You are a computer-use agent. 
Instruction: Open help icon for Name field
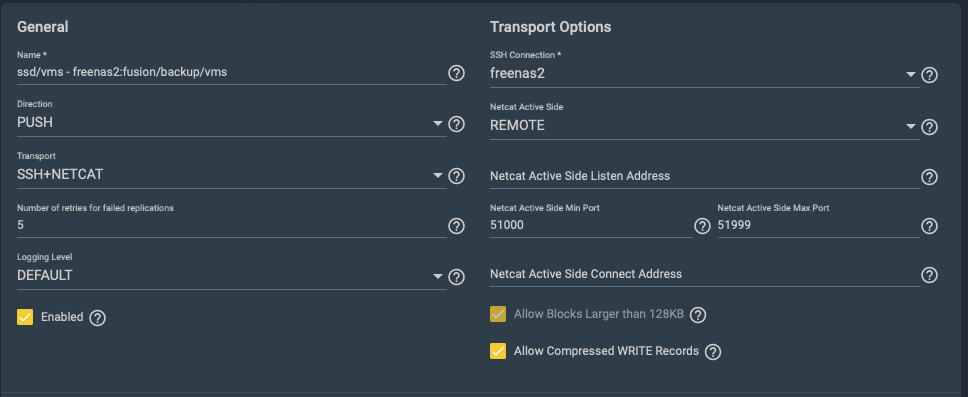(456, 73)
